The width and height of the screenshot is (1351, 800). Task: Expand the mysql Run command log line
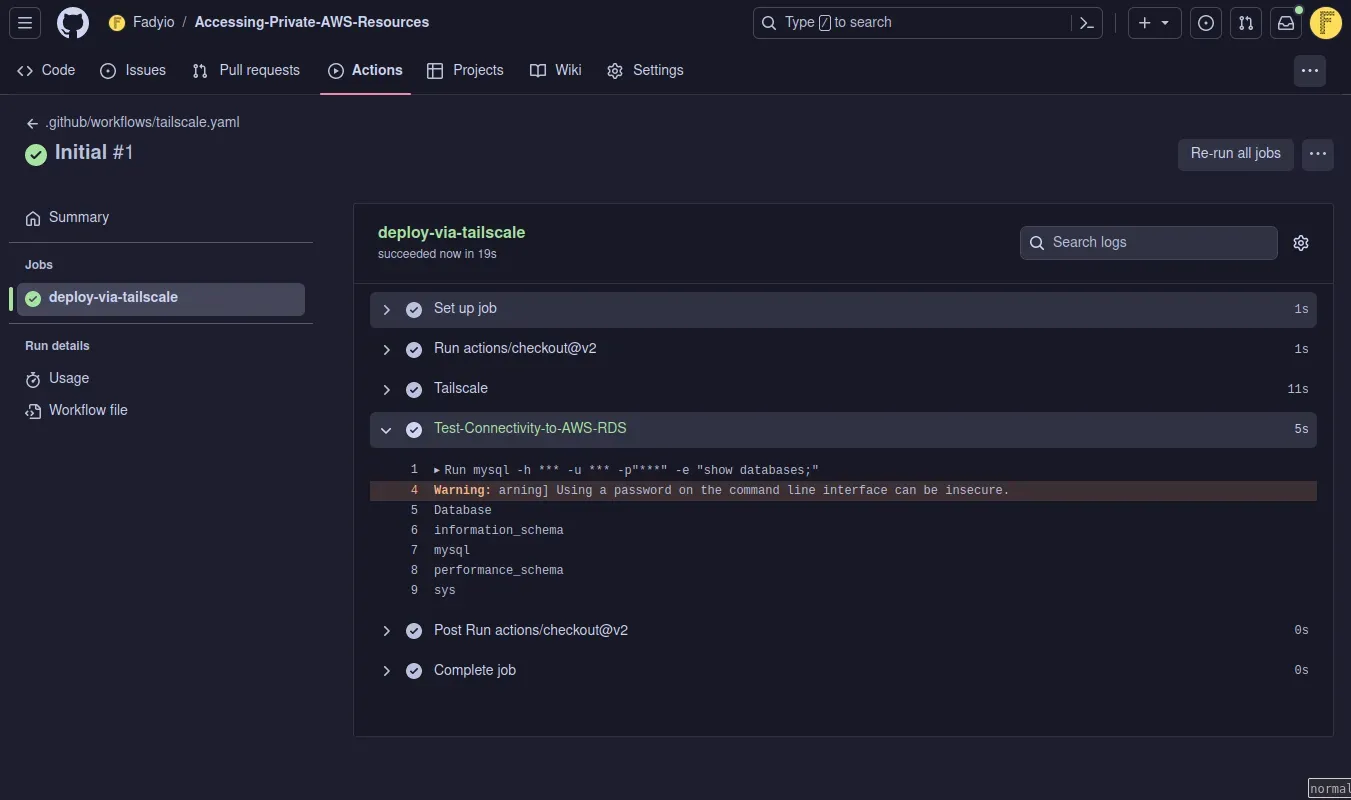[437, 470]
